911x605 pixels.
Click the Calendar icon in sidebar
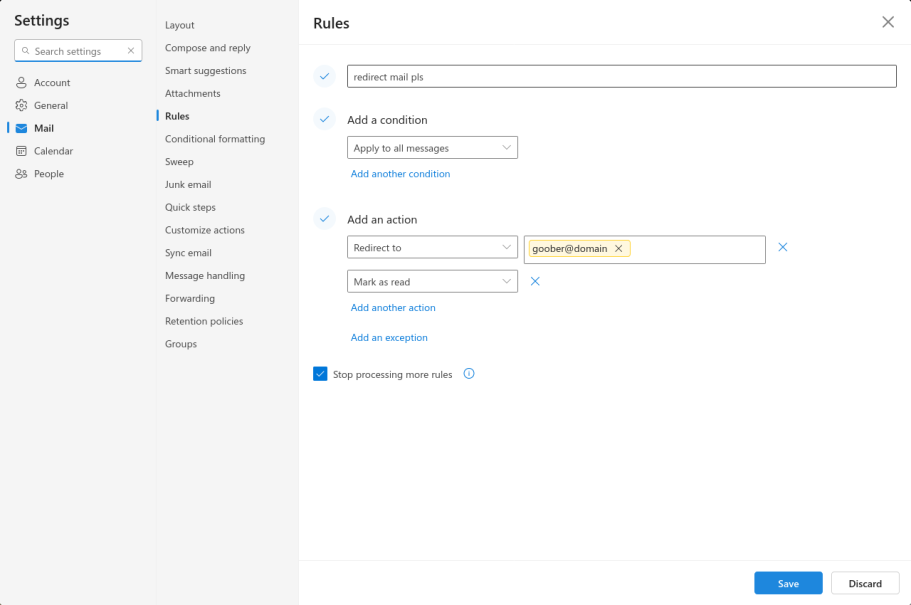pos(21,151)
